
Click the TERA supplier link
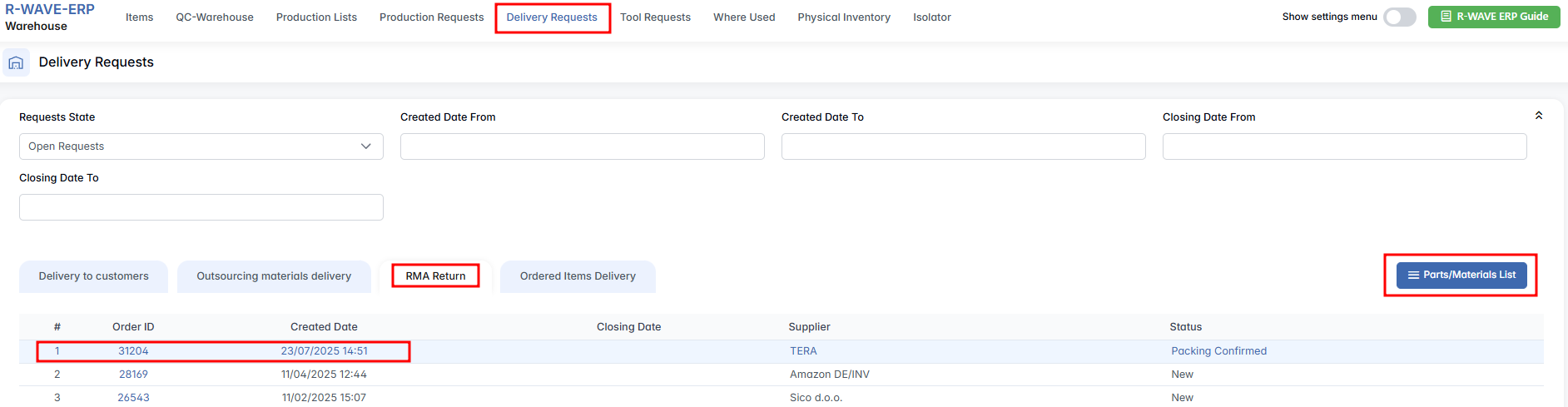(x=803, y=351)
